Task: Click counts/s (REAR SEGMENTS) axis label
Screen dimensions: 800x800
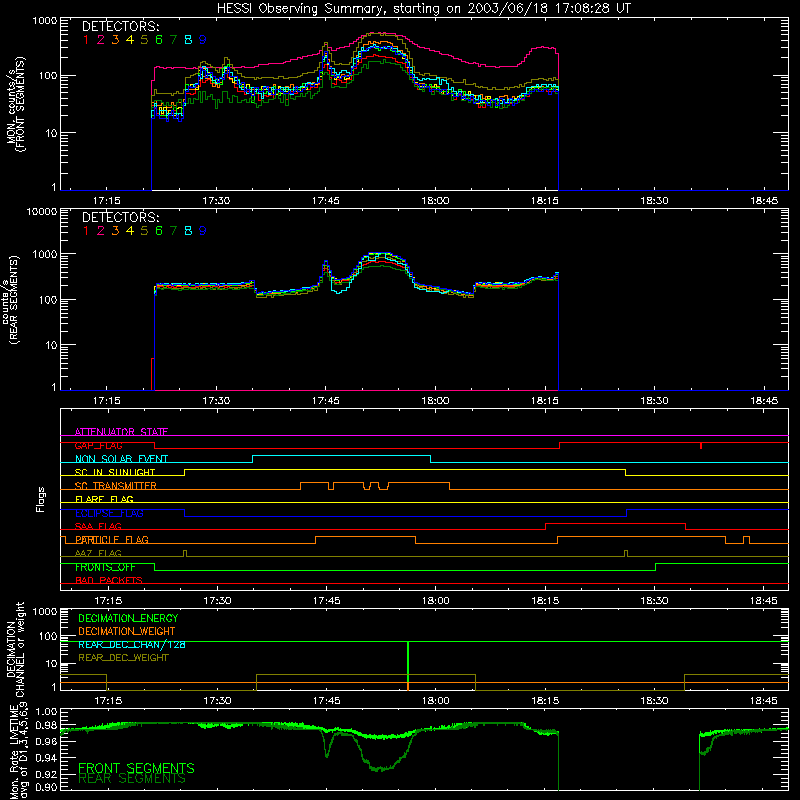Action: [x=10, y=300]
